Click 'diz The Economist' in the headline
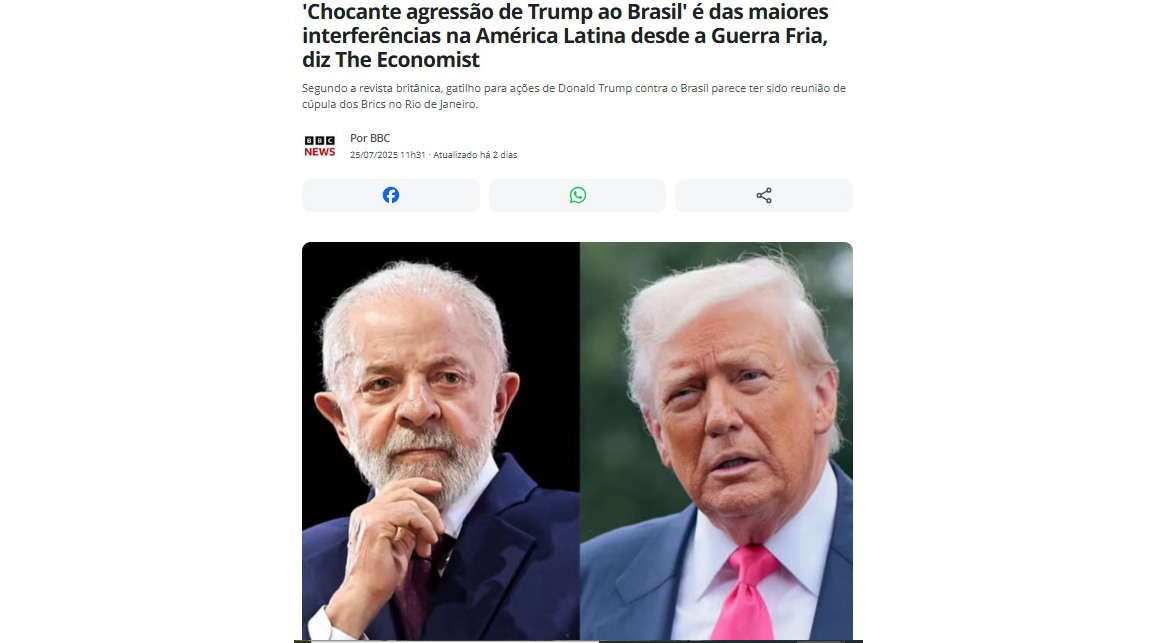Screen dimensions: 1157x643 391,60
